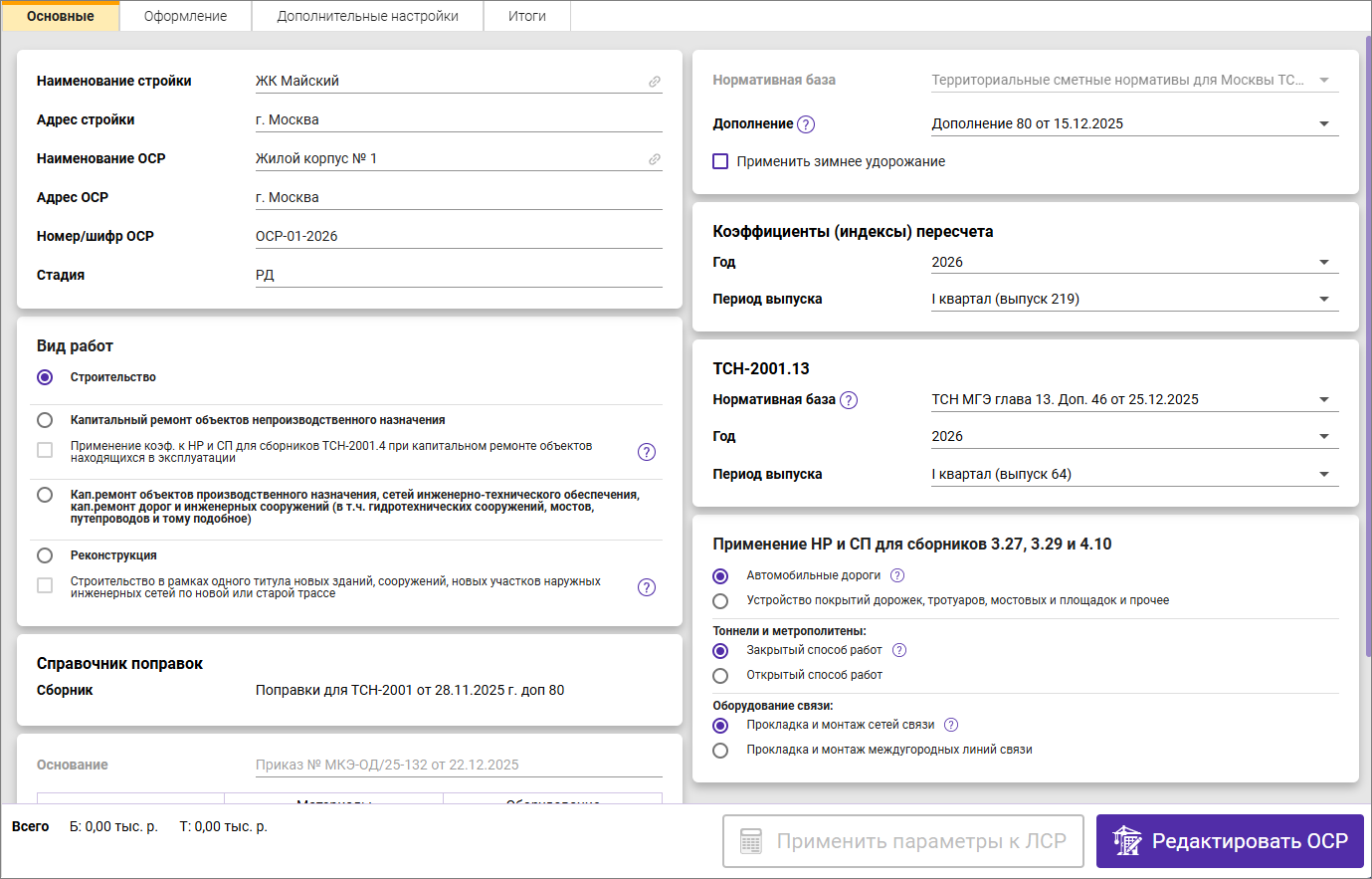Click help icon for Закрытый способ работ
This screenshot has width=1372, height=879.
[x=899, y=650]
